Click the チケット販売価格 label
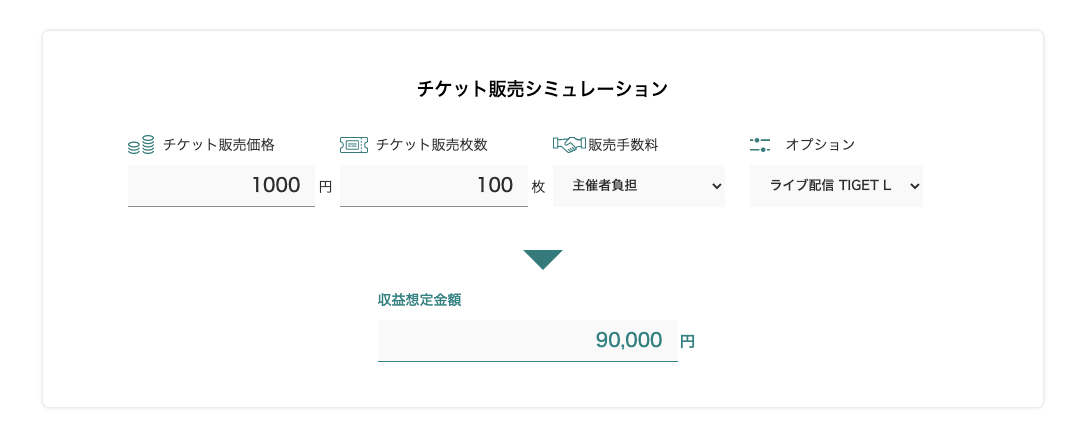The image size is (1089, 436). pyautogui.click(x=219, y=144)
